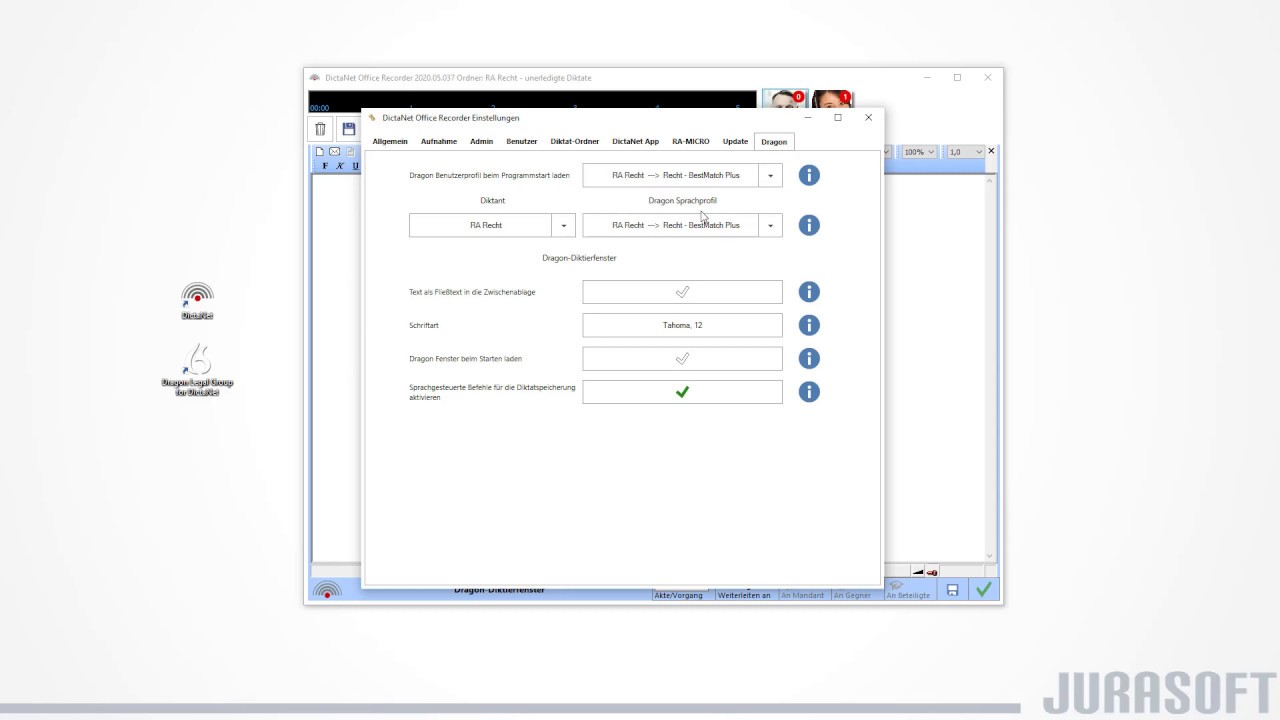Screen dimensions: 1280x720
Task: Switch to the DictaNet App tab
Action: click(636, 142)
